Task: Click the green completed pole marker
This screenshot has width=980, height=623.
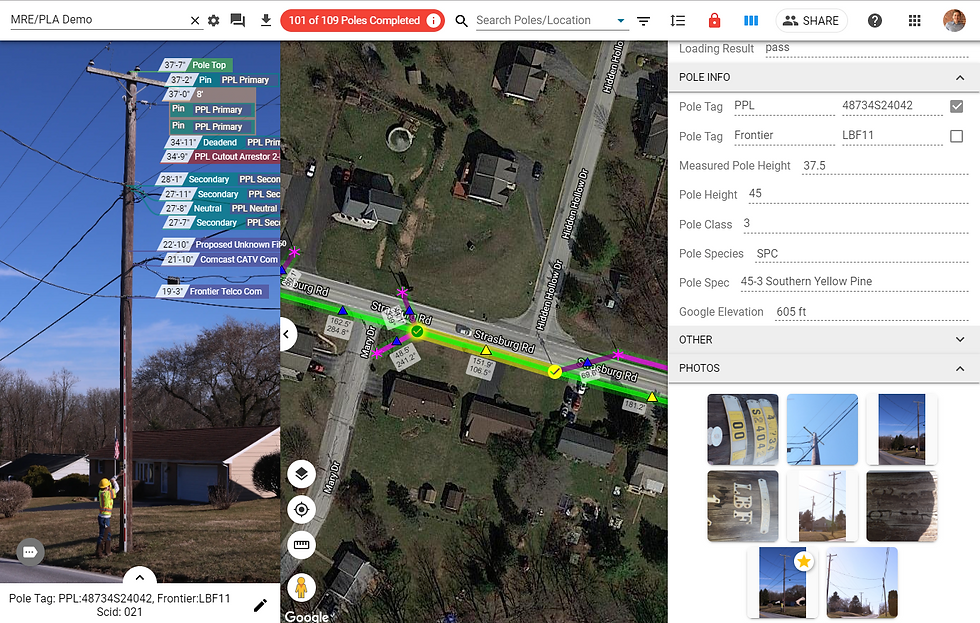Action: (x=417, y=331)
